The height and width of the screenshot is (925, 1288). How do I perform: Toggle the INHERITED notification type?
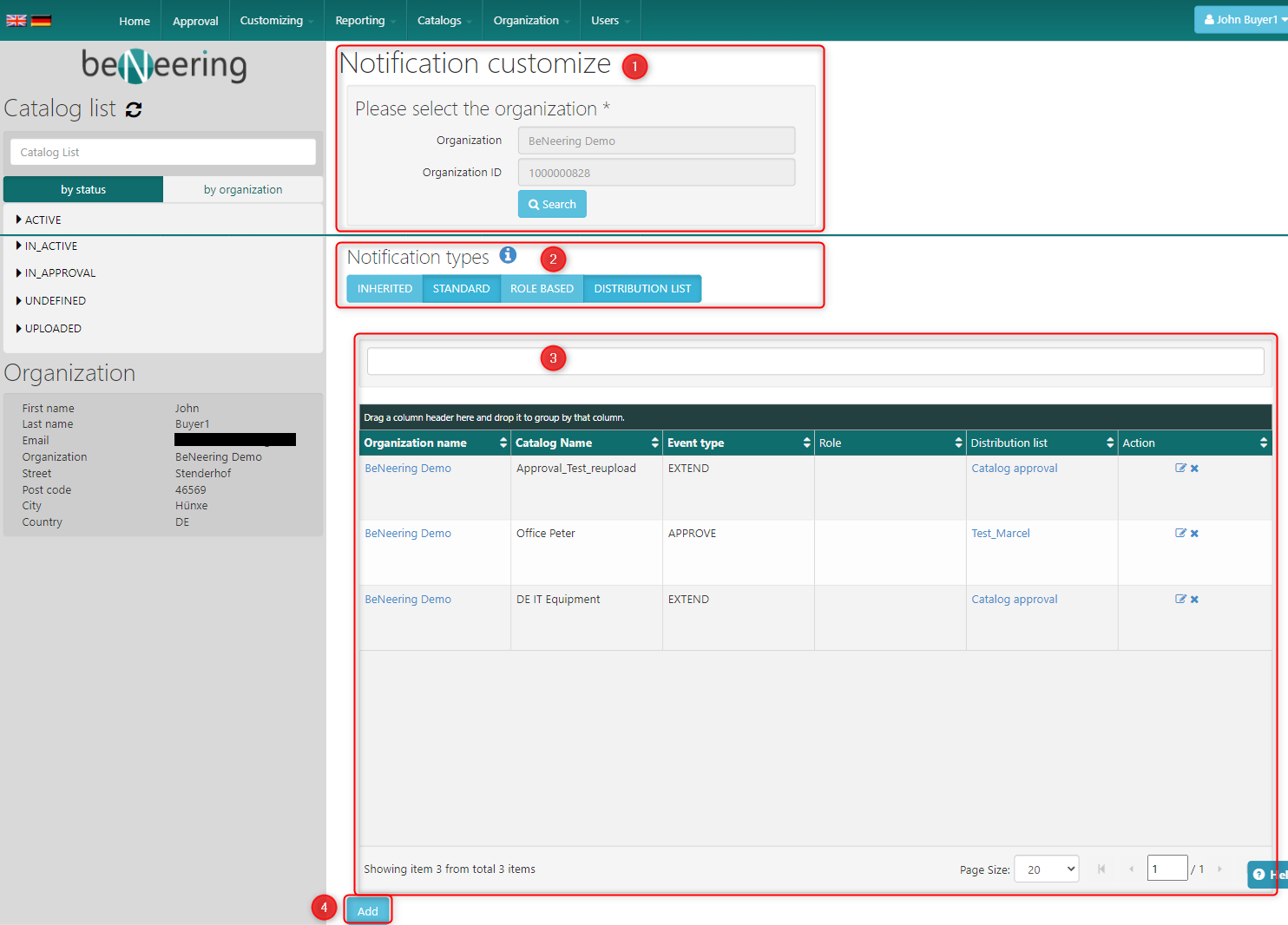(x=384, y=289)
